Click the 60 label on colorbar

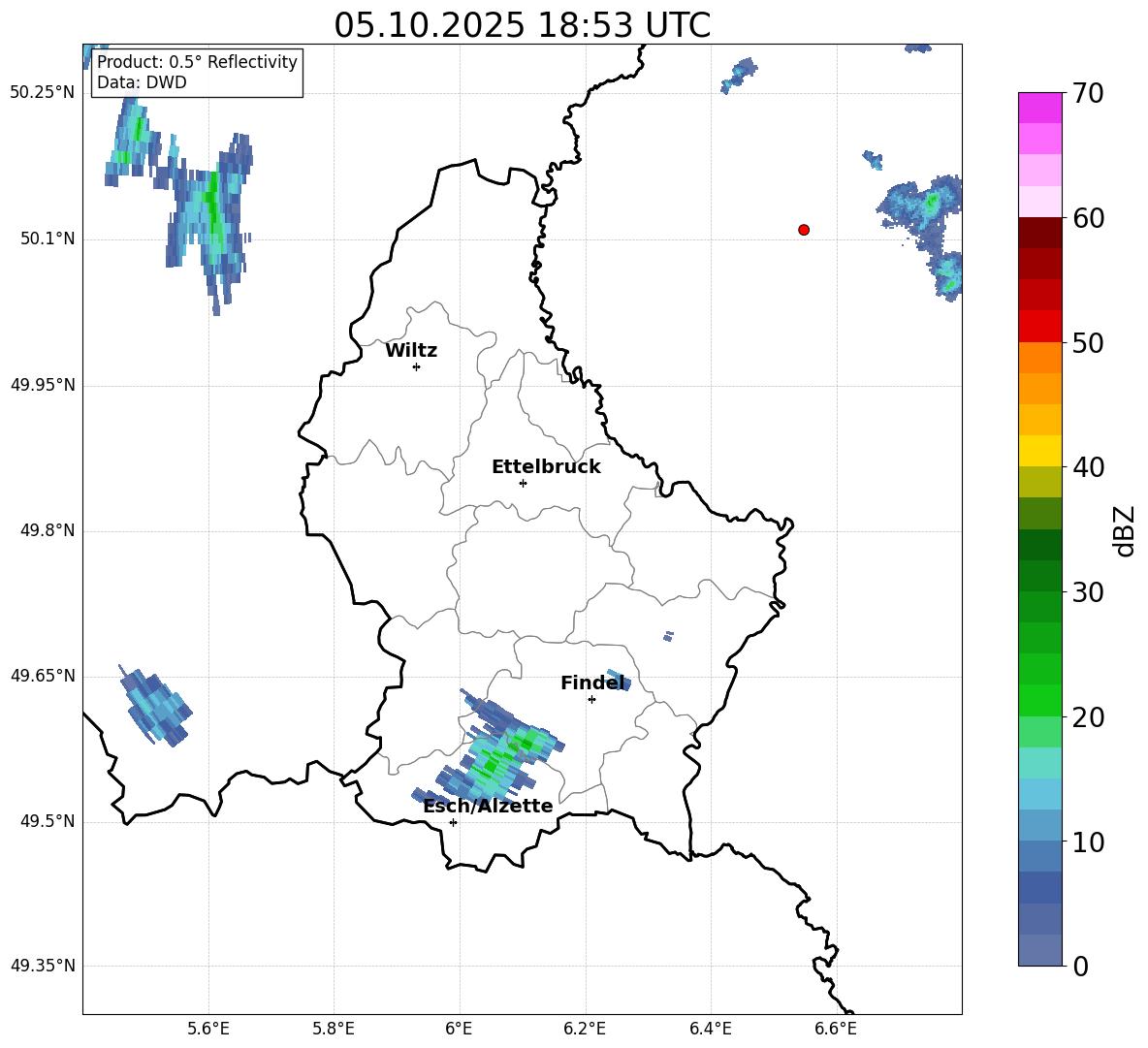[1088, 218]
